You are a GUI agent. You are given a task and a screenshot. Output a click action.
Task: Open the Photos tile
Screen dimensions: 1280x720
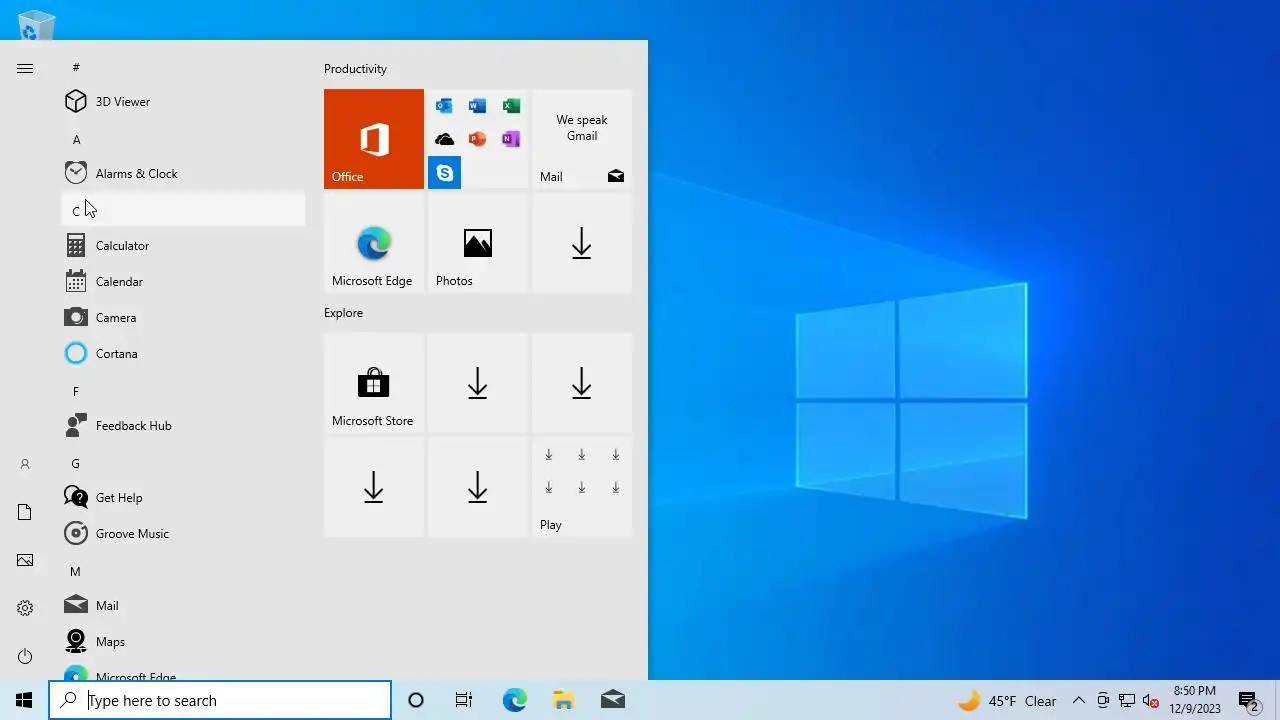(478, 243)
